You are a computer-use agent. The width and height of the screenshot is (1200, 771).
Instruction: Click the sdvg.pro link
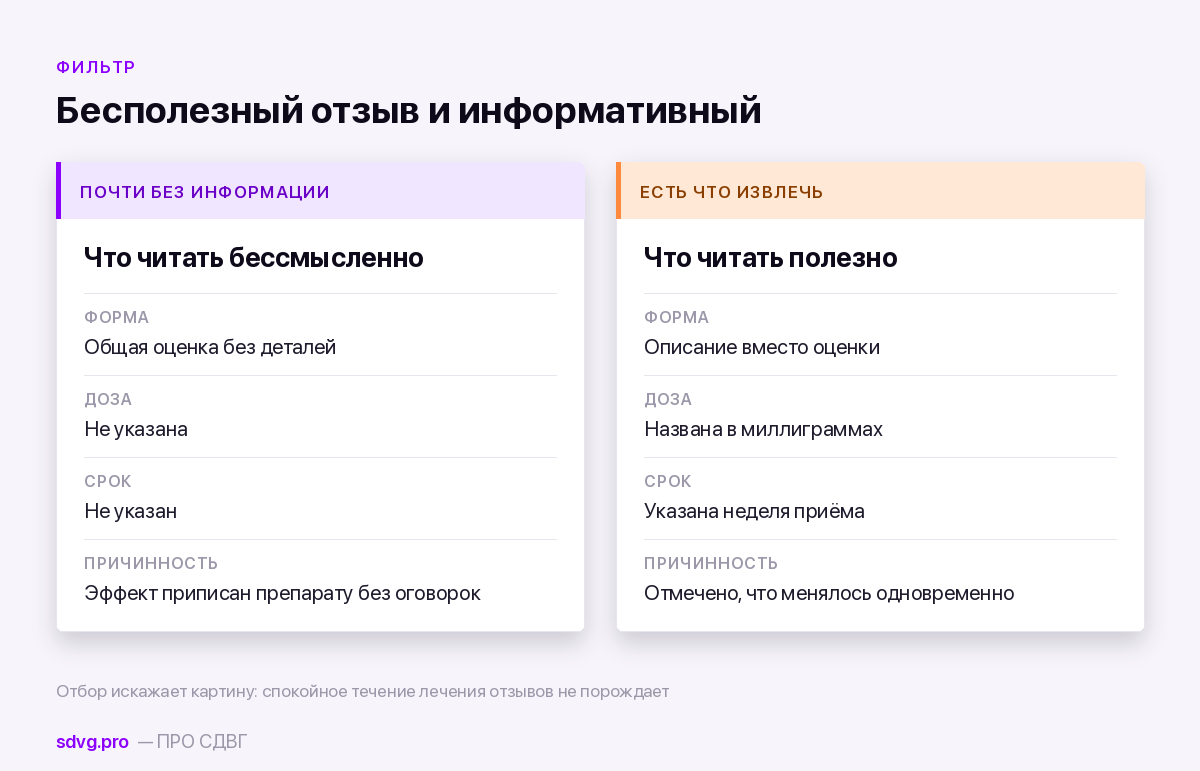[x=92, y=742]
